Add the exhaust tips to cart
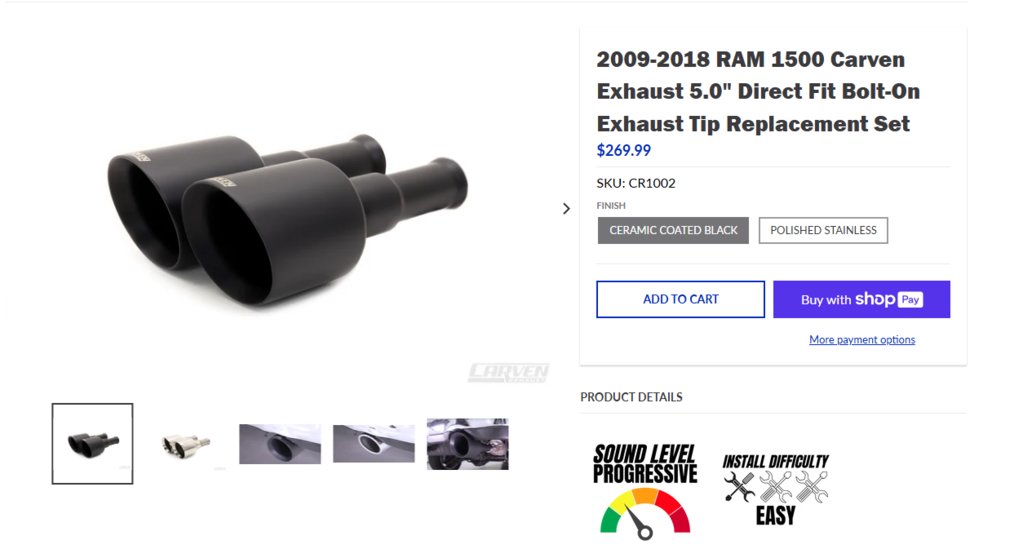The height and width of the screenshot is (558, 1023). pos(680,300)
